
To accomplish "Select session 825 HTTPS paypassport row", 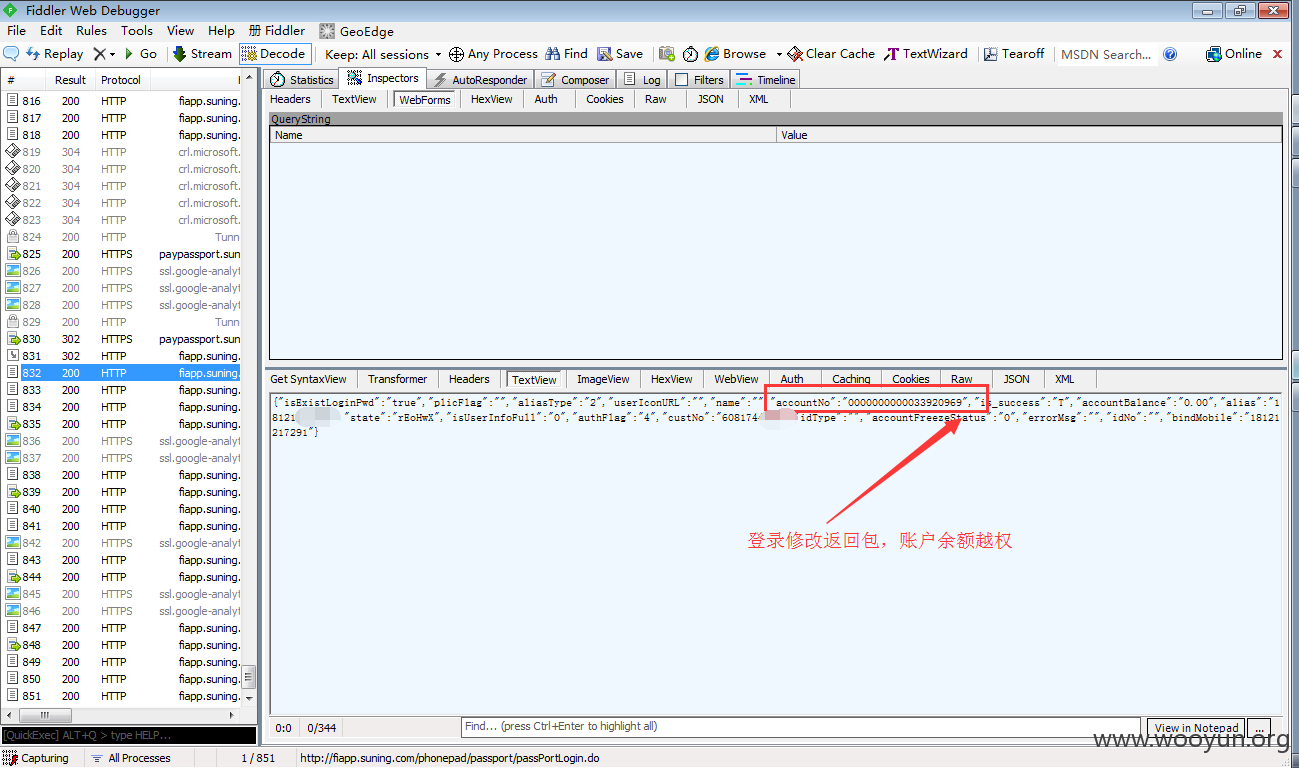I will pyautogui.click(x=121, y=254).
